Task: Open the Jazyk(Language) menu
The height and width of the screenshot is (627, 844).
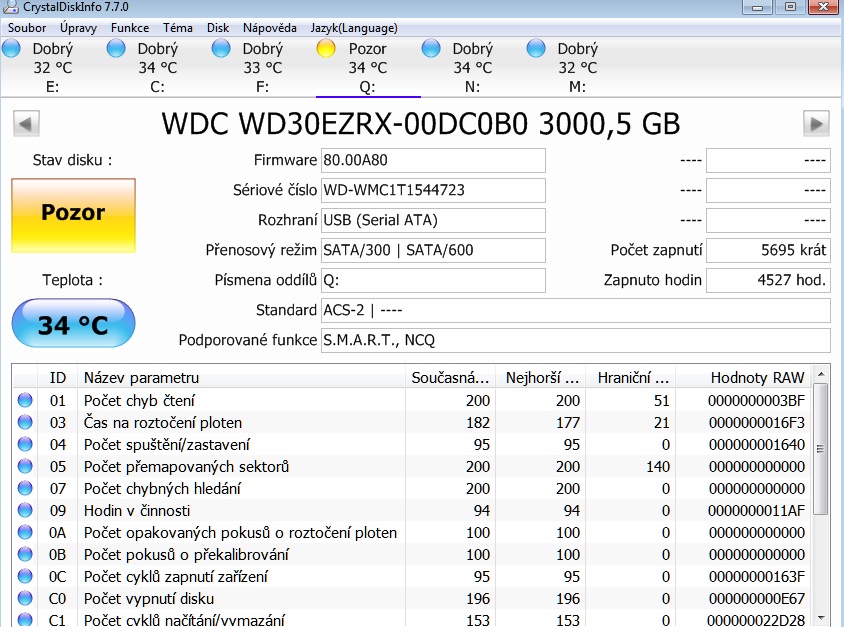Action: point(354,28)
